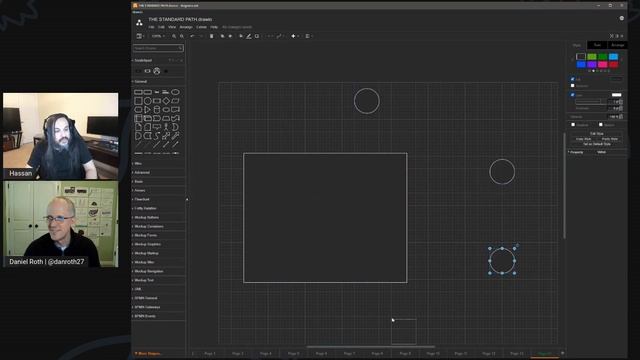Click the settings icon at top right

[622, 18]
